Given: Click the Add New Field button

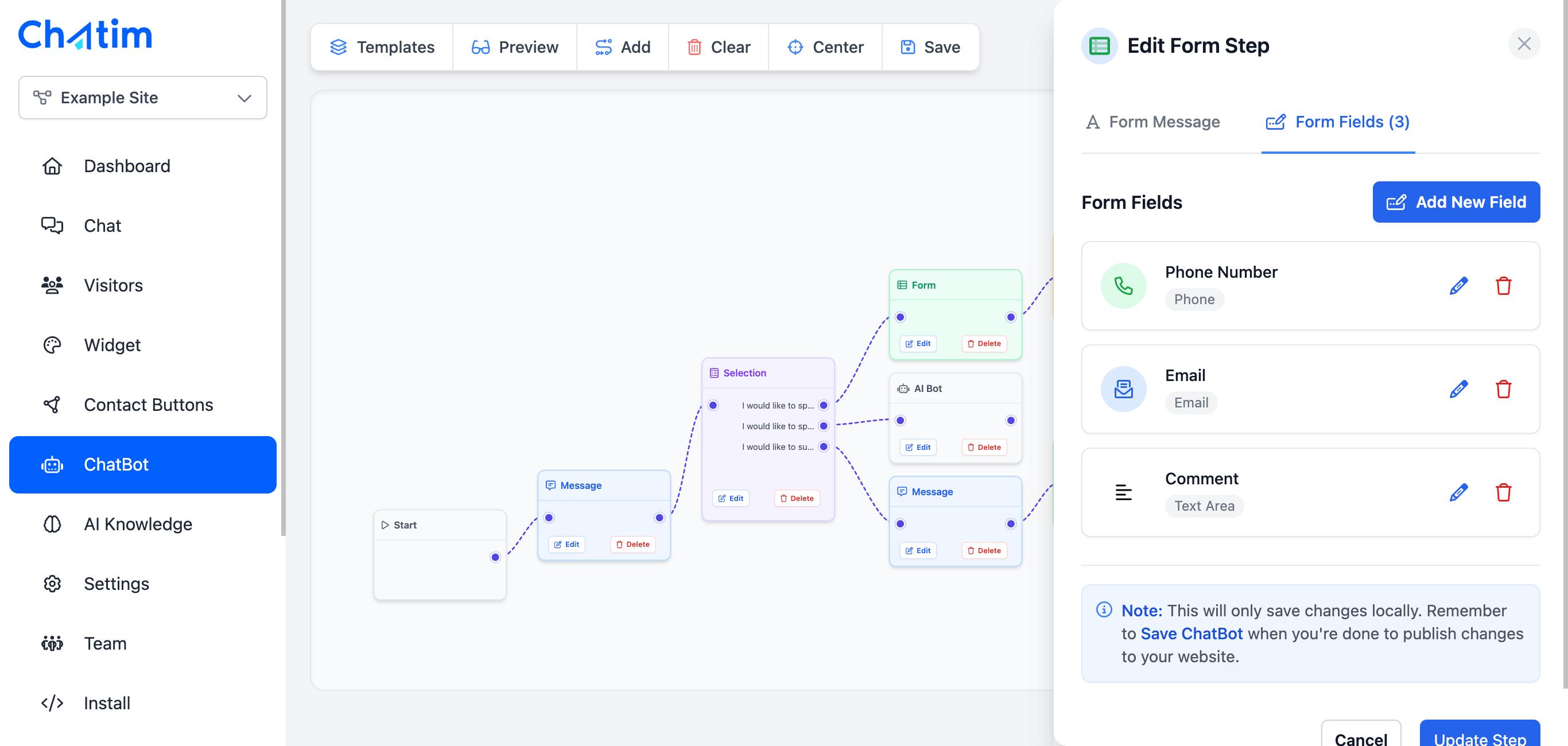Looking at the screenshot, I should [x=1456, y=202].
